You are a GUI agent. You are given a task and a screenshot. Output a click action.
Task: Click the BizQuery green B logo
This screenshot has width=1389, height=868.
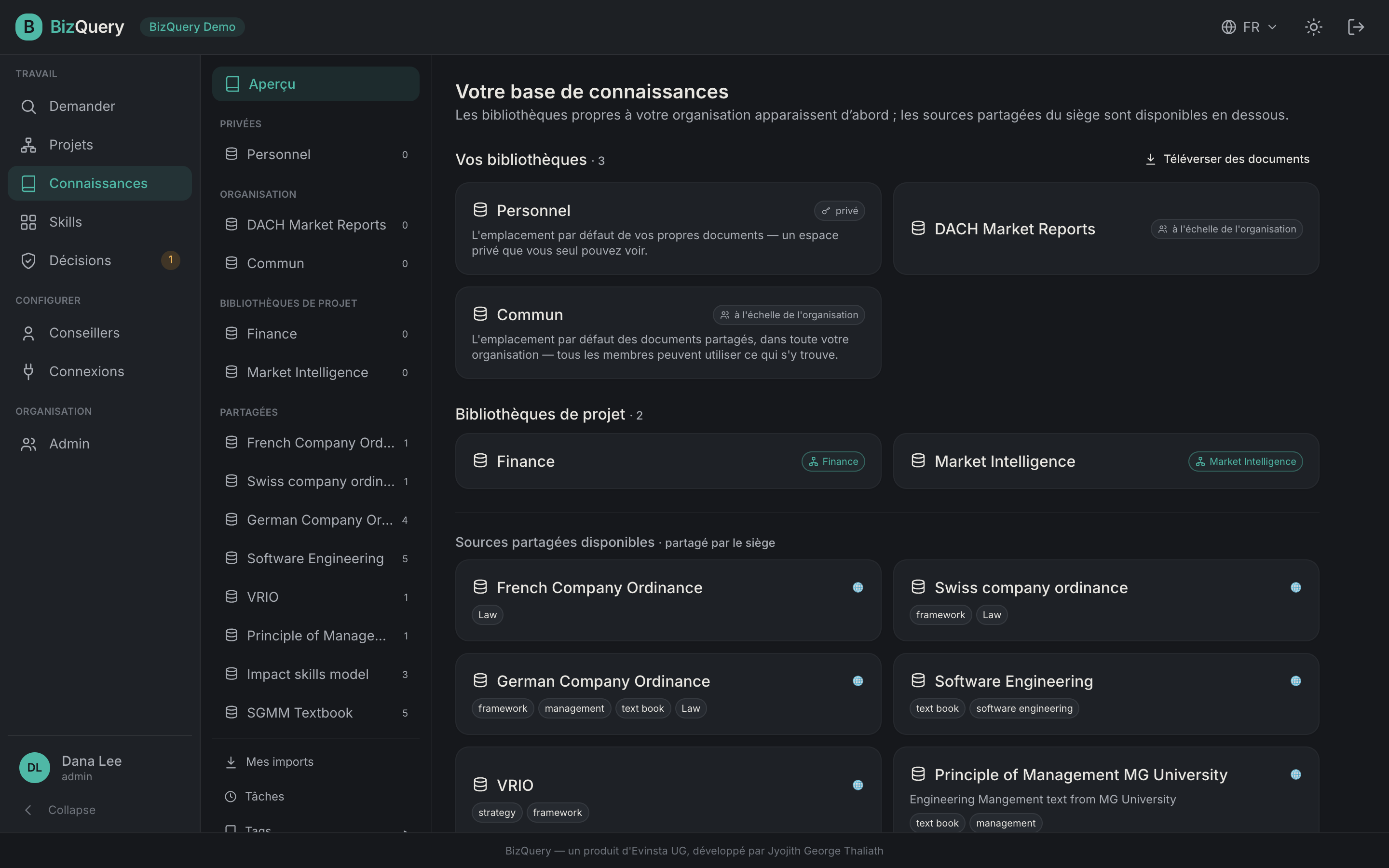29,27
